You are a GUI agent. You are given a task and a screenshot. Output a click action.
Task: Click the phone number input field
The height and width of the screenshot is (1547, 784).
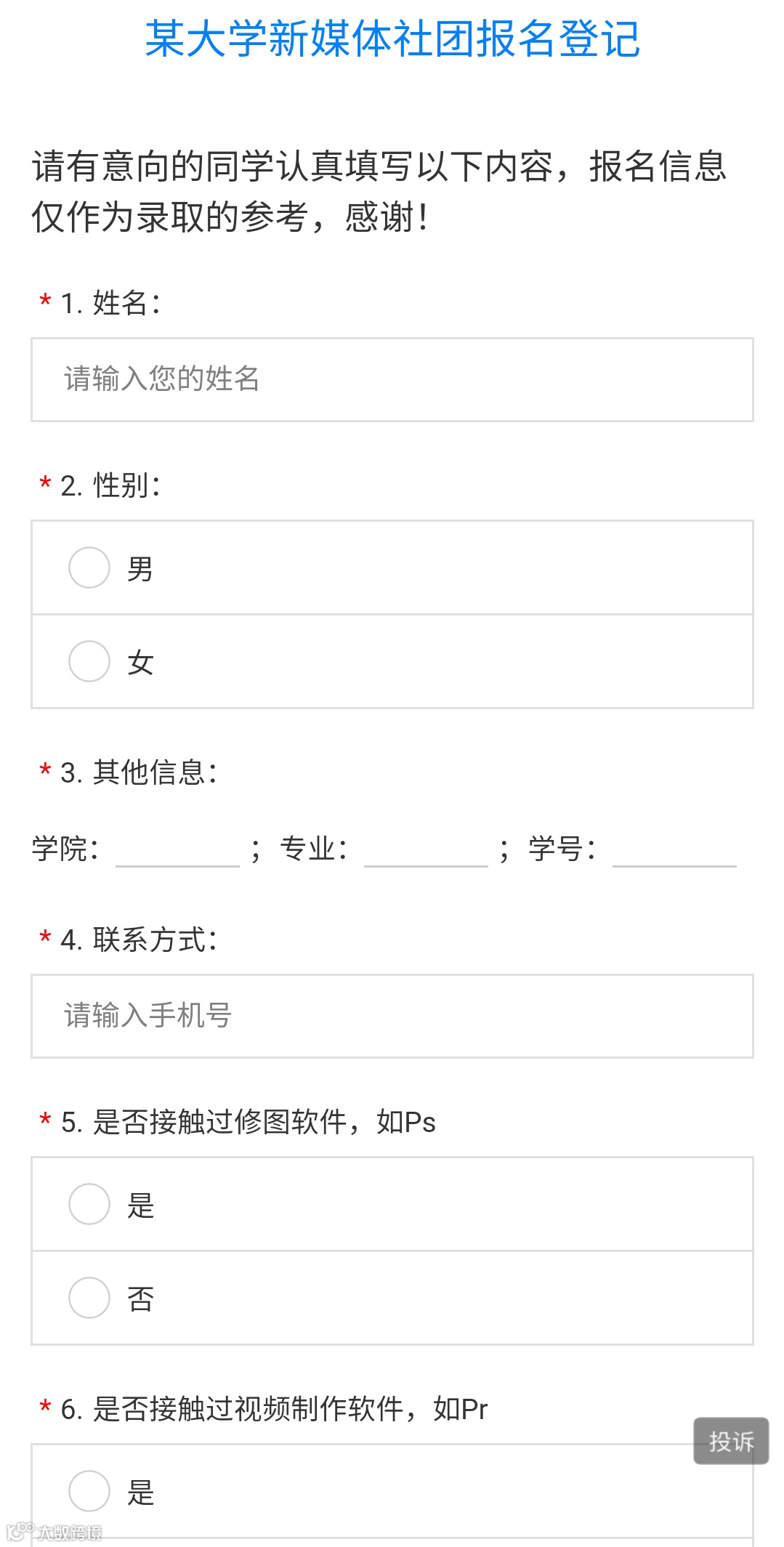[392, 1016]
